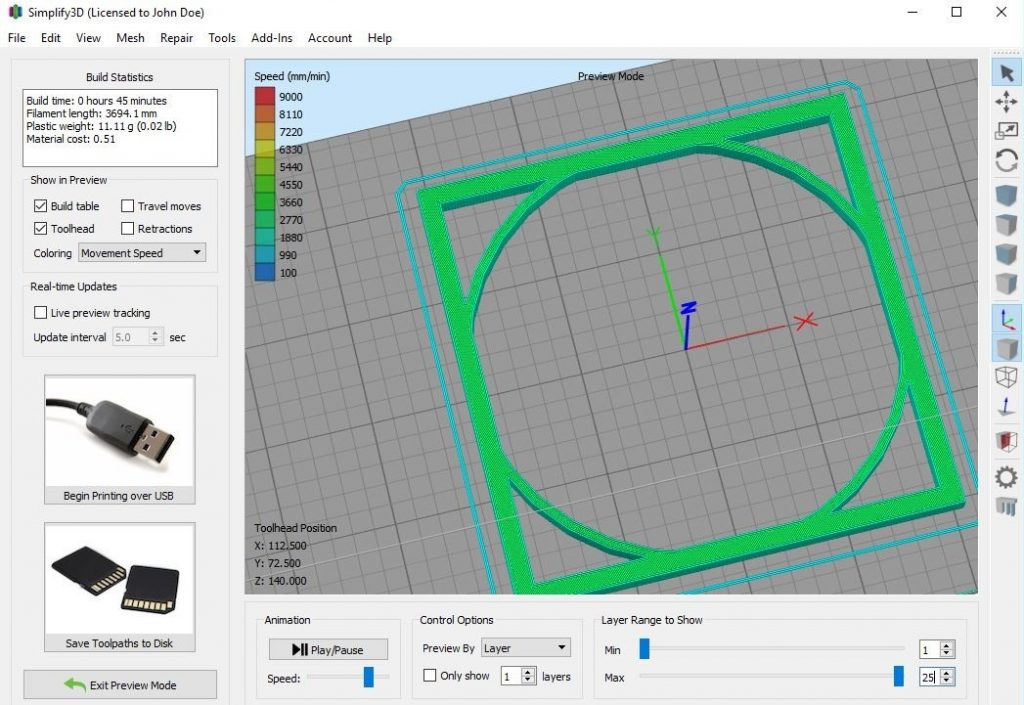1024x705 pixels.
Task: Select the coordinate axes view icon
Action: [1006, 318]
